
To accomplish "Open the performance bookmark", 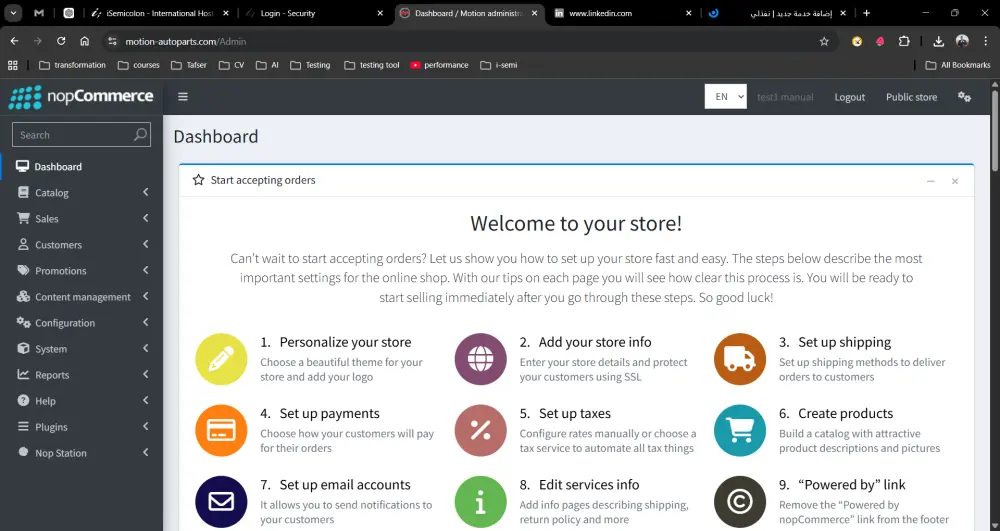I will (439, 65).
